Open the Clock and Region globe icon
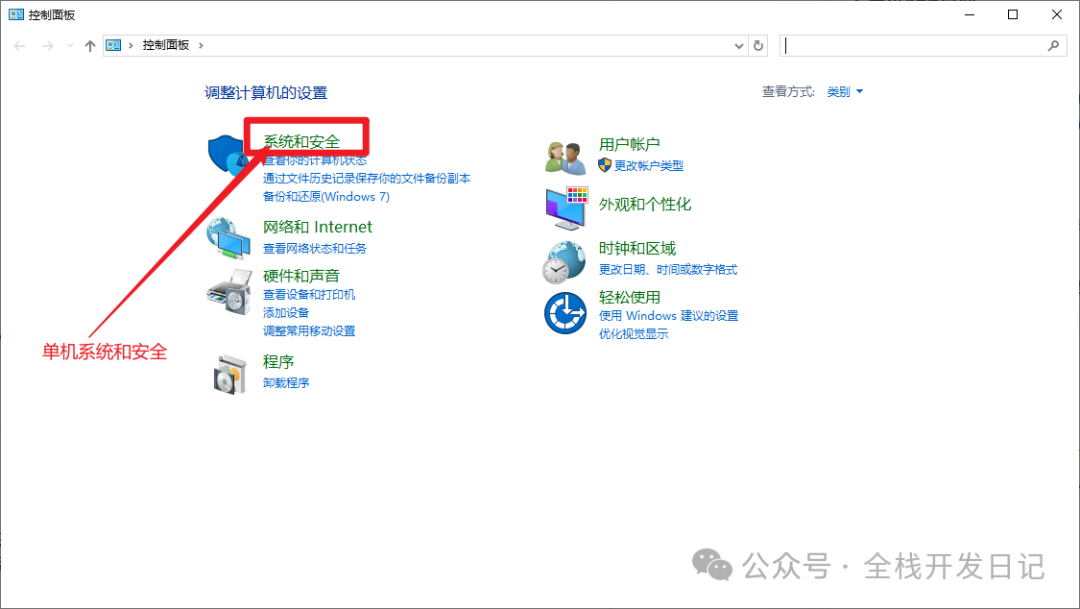1080x609 pixels. pyautogui.click(x=564, y=262)
